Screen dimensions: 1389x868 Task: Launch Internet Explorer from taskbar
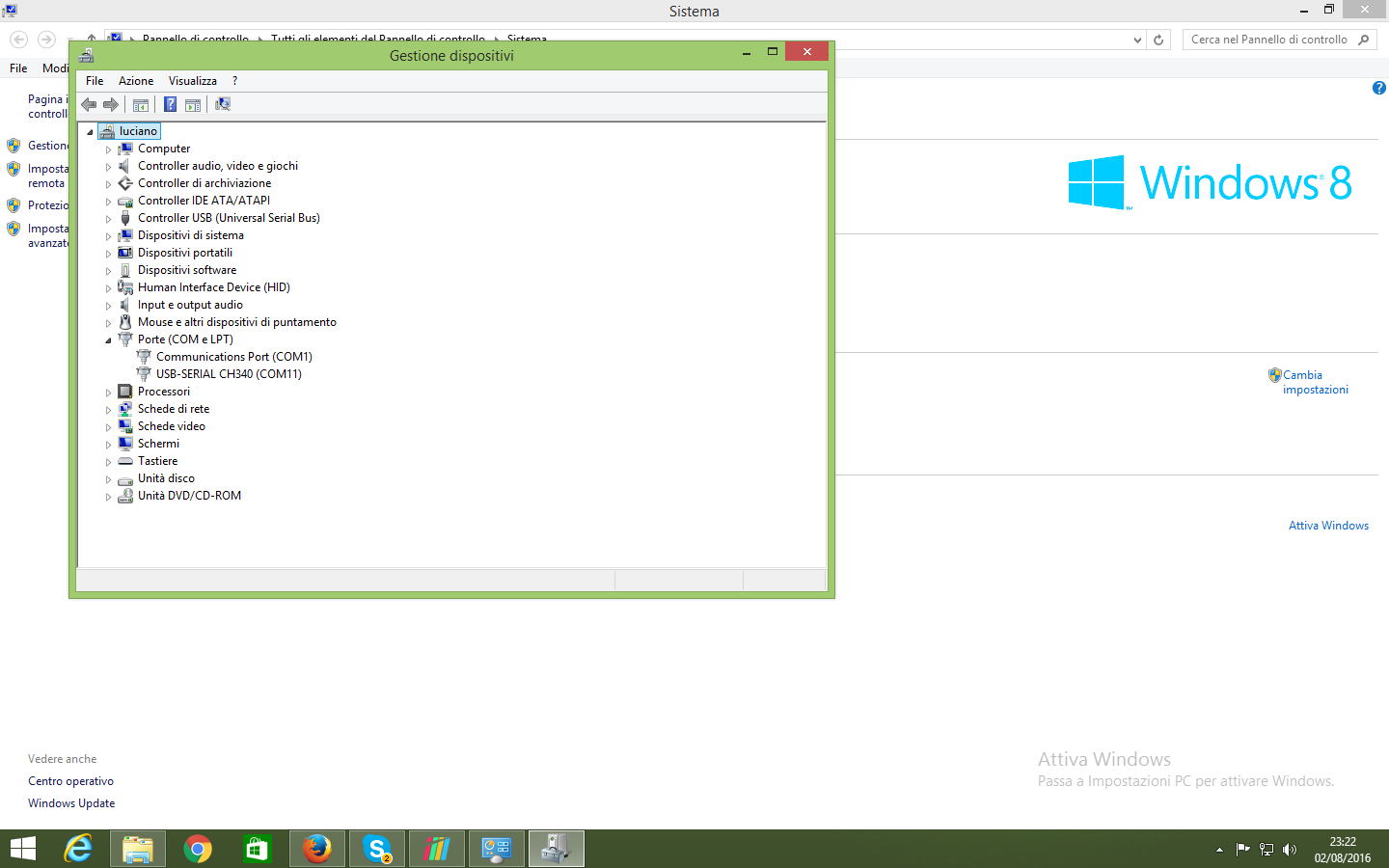coord(78,849)
